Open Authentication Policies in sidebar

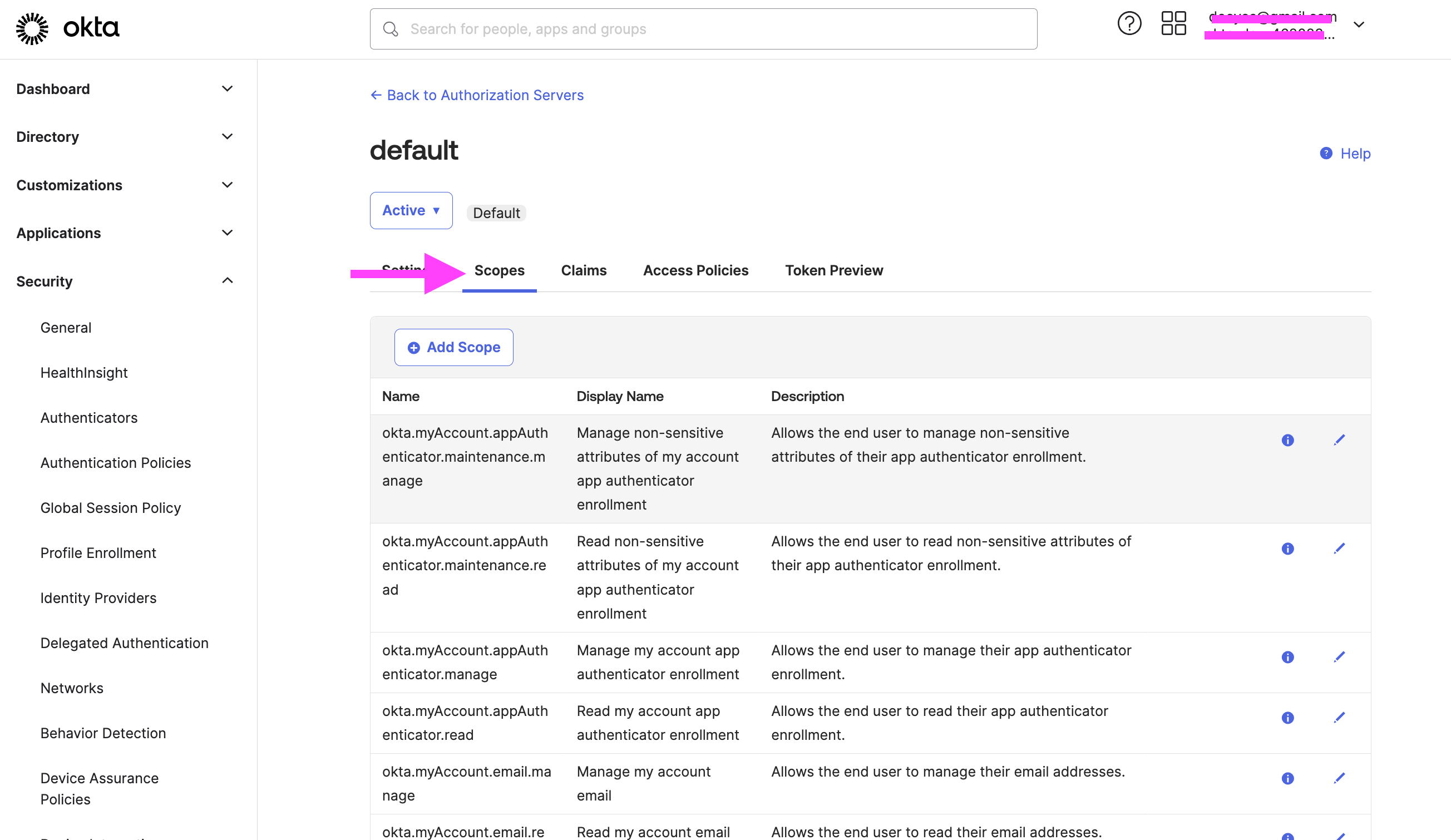coord(115,463)
